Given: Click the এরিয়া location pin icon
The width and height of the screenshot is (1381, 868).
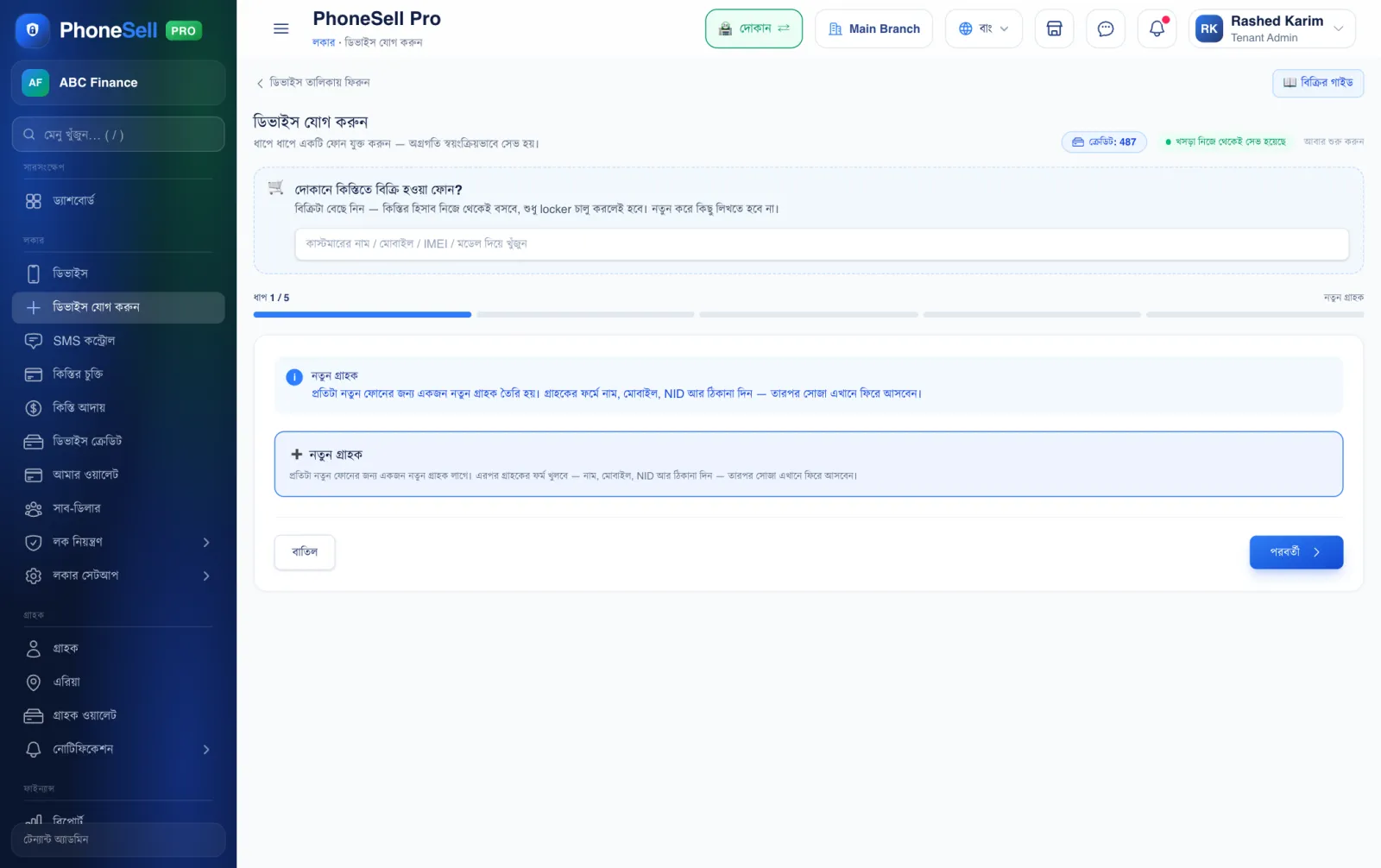Looking at the screenshot, I should coord(34,682).
